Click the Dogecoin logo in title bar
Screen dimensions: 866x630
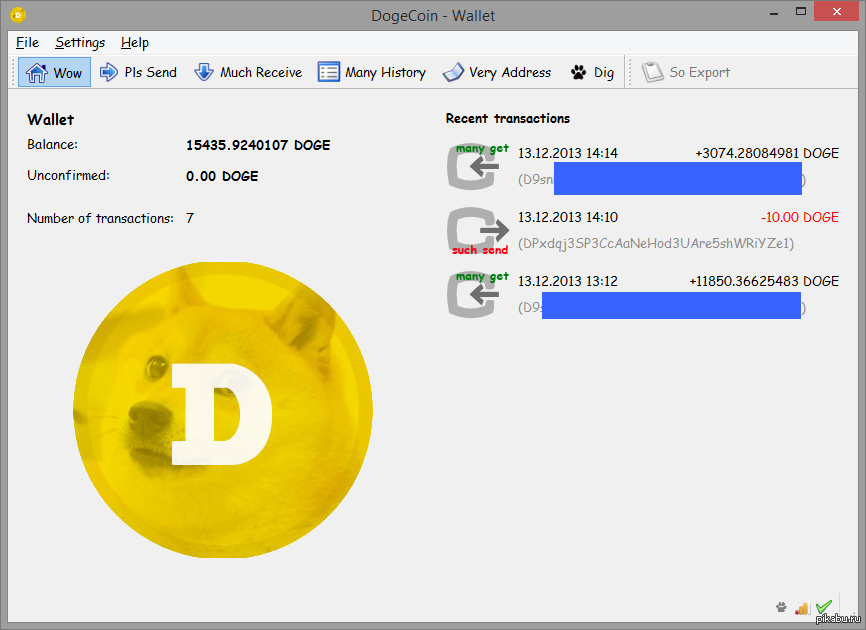18,14
